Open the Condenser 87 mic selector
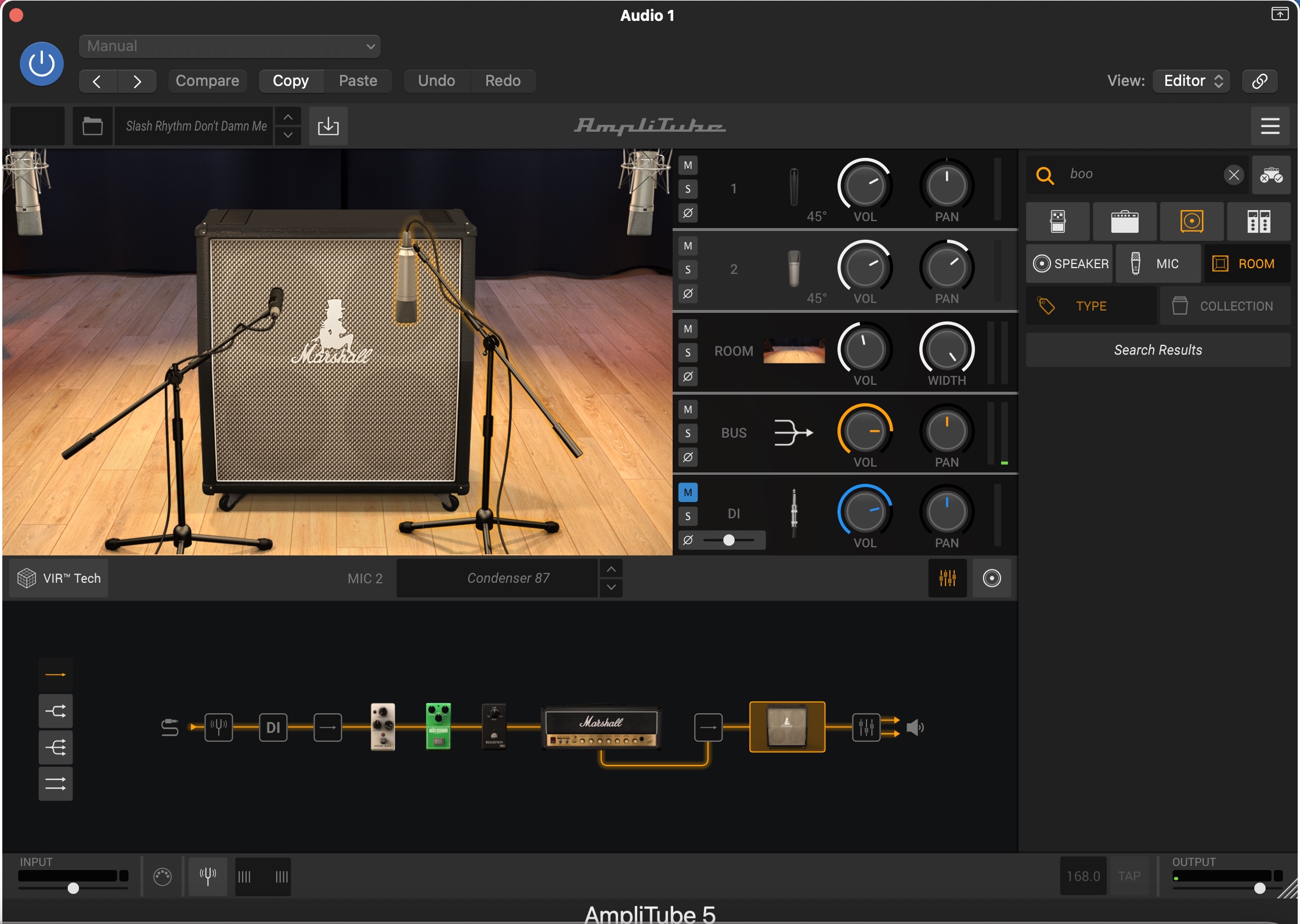 click(x=497, y=578)
